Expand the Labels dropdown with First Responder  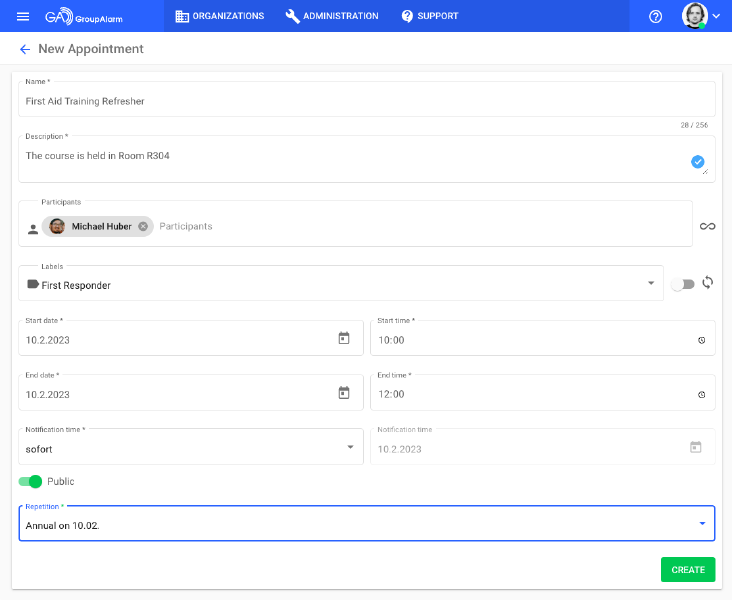(651, 284)
